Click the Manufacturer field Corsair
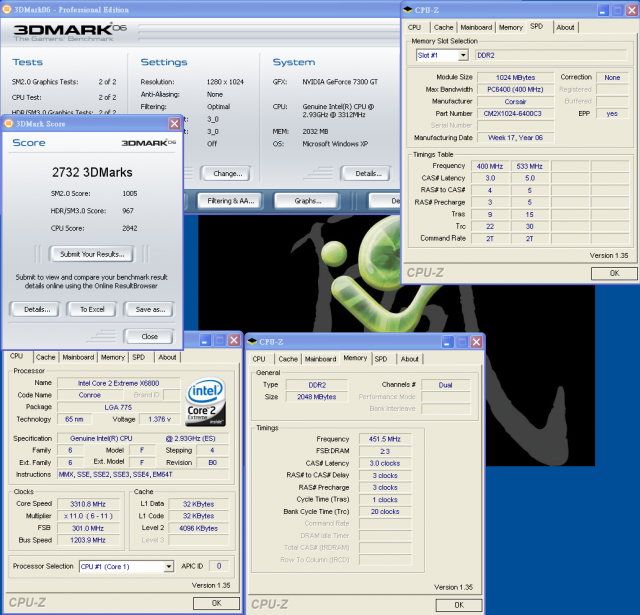The height and width of the screenshot is (615, 640). pyautogui.click(x=516, y=102)
